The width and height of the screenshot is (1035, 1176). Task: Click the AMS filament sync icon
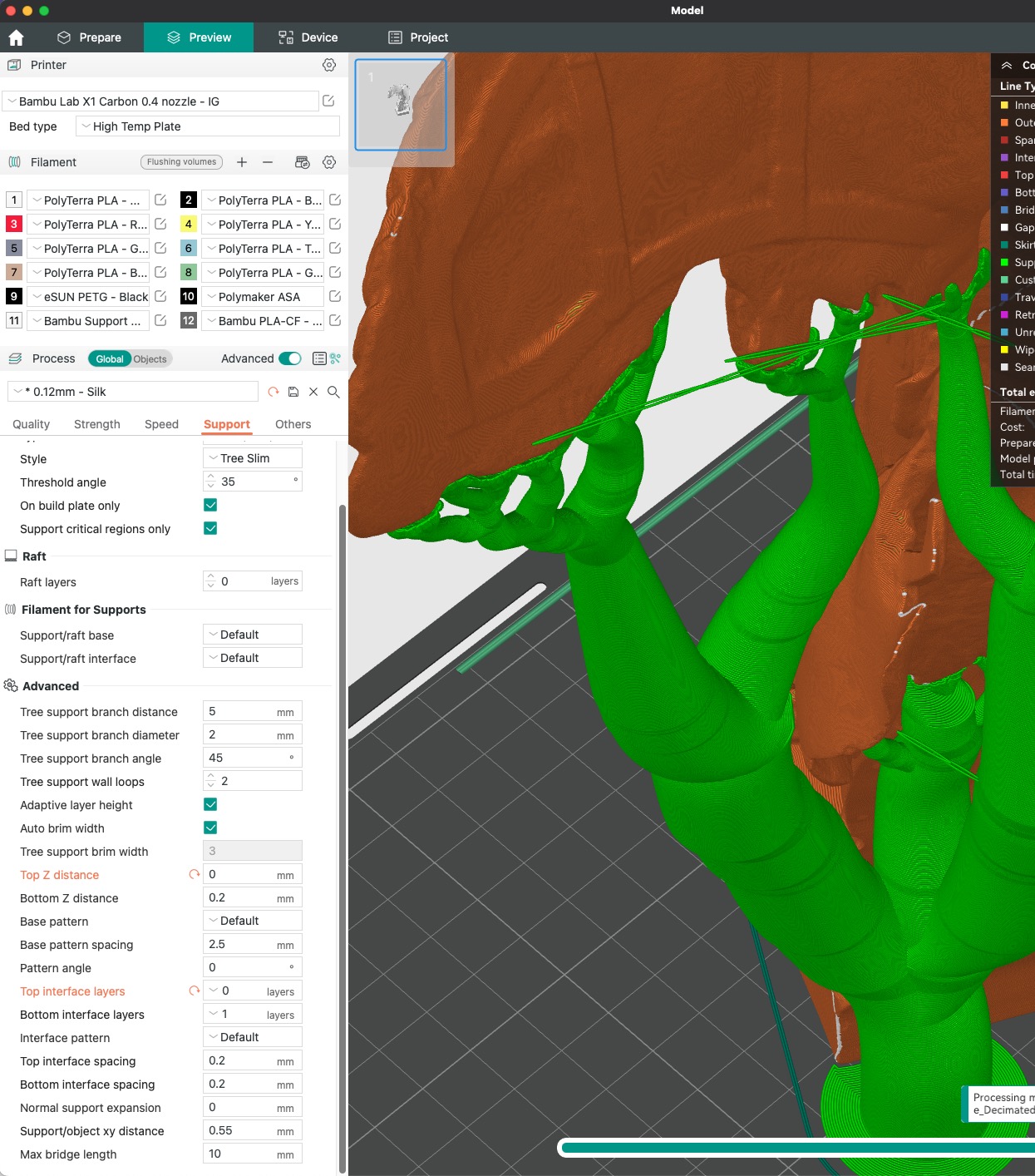302,161
